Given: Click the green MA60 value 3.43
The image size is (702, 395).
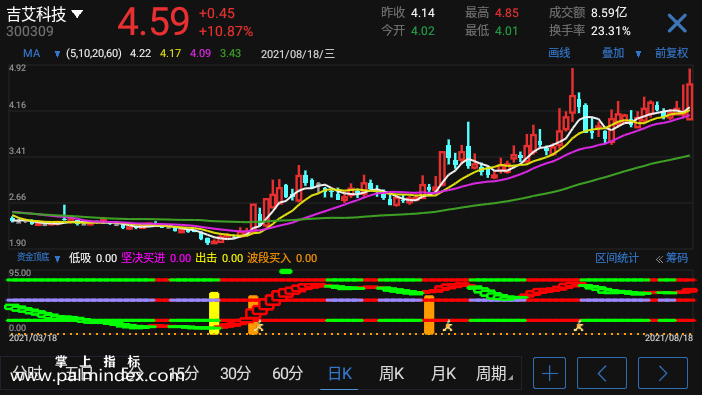Looking at the screenshot, I should pyautogui.click(x=230, y=54).
